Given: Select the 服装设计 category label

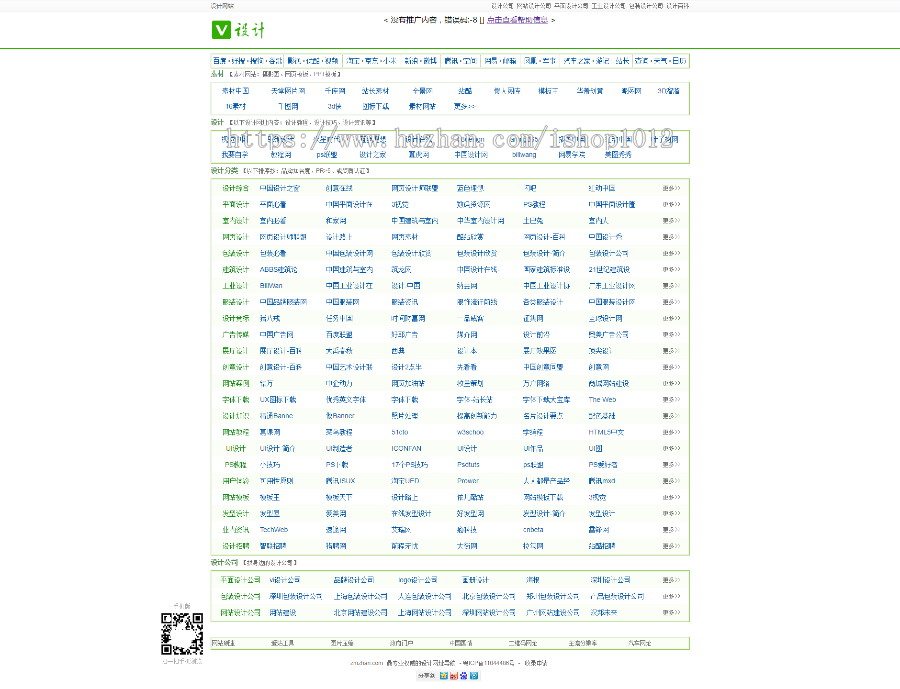Looking at the screenshot, I should click(235, 302).
